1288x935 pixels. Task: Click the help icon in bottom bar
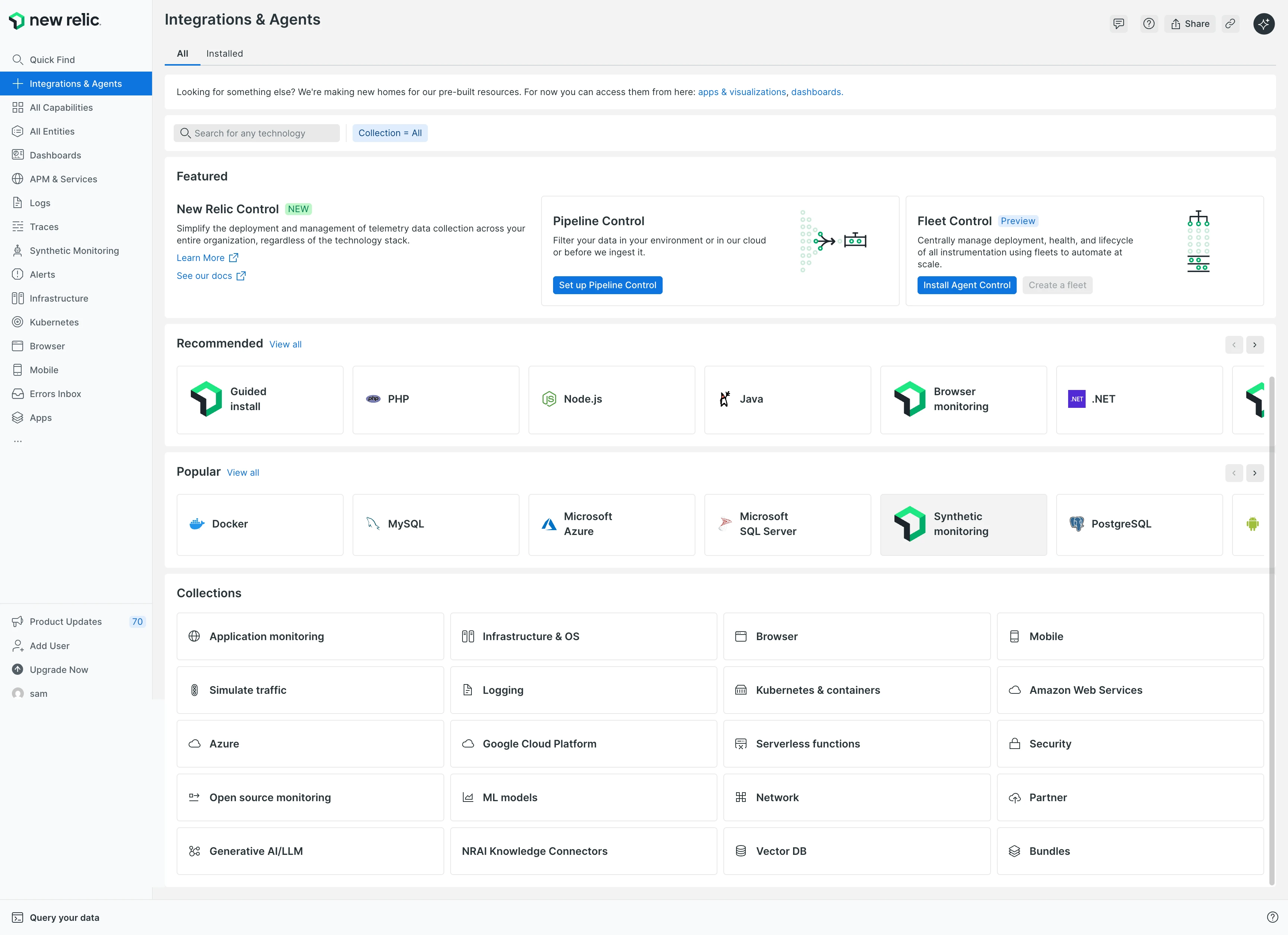pyautogui.click(x=1273, y=917)
